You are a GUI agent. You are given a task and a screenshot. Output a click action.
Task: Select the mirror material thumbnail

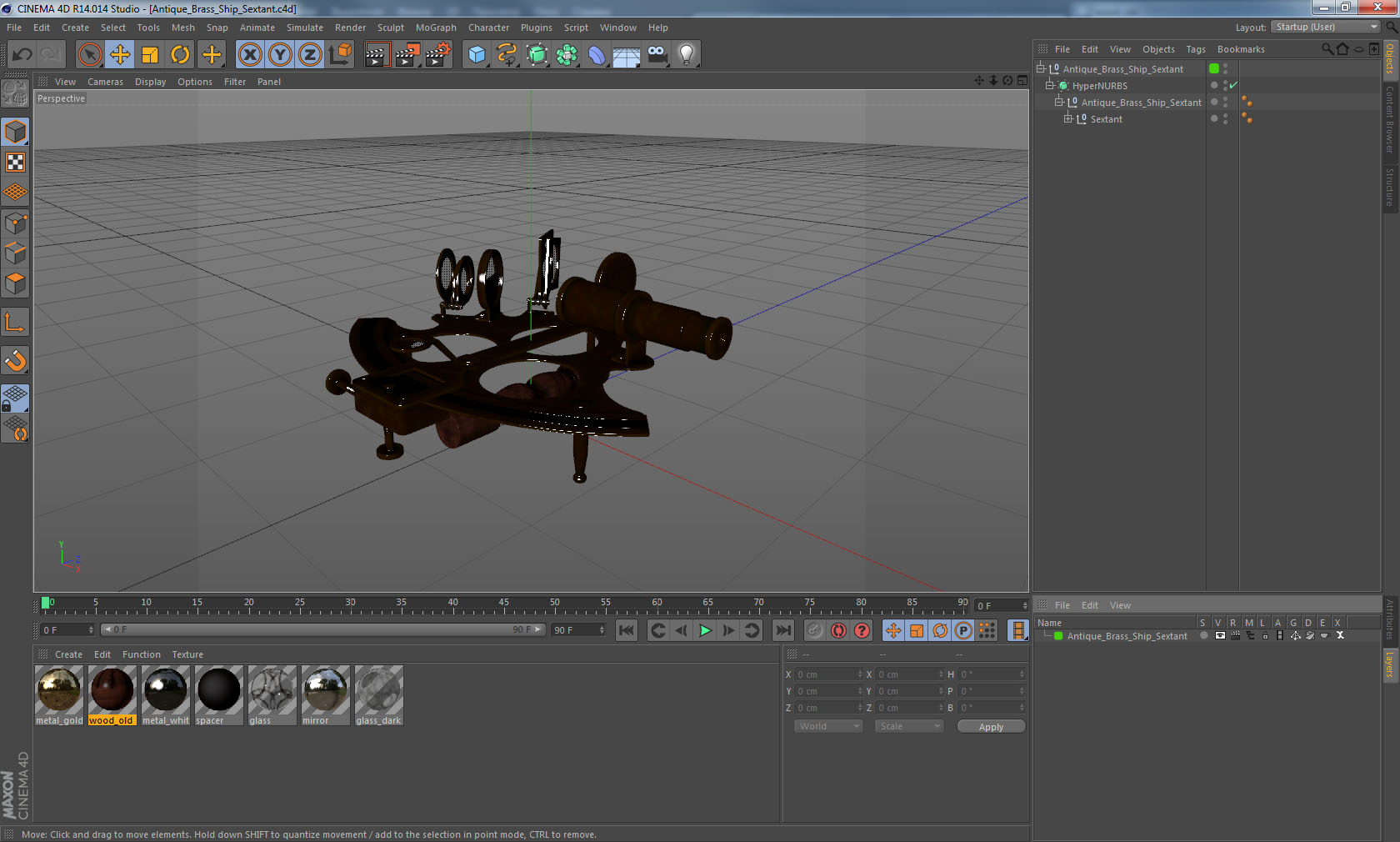click(326, 689)
